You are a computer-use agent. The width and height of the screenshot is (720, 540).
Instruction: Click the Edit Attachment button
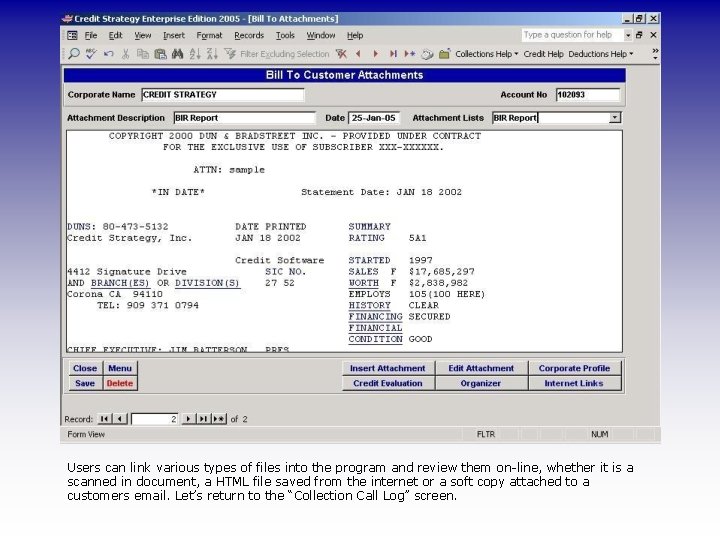point(481,368)
